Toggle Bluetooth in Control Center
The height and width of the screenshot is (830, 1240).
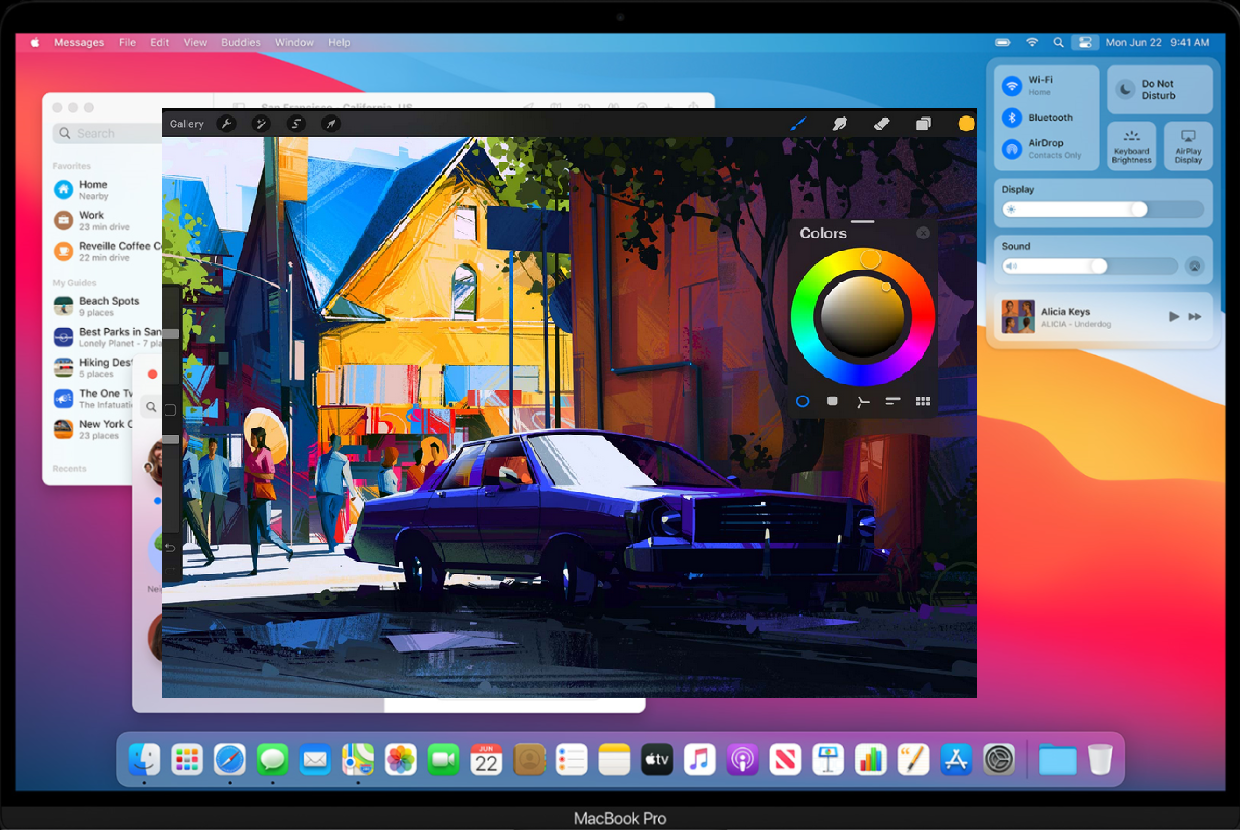(x=1012, y=117)
